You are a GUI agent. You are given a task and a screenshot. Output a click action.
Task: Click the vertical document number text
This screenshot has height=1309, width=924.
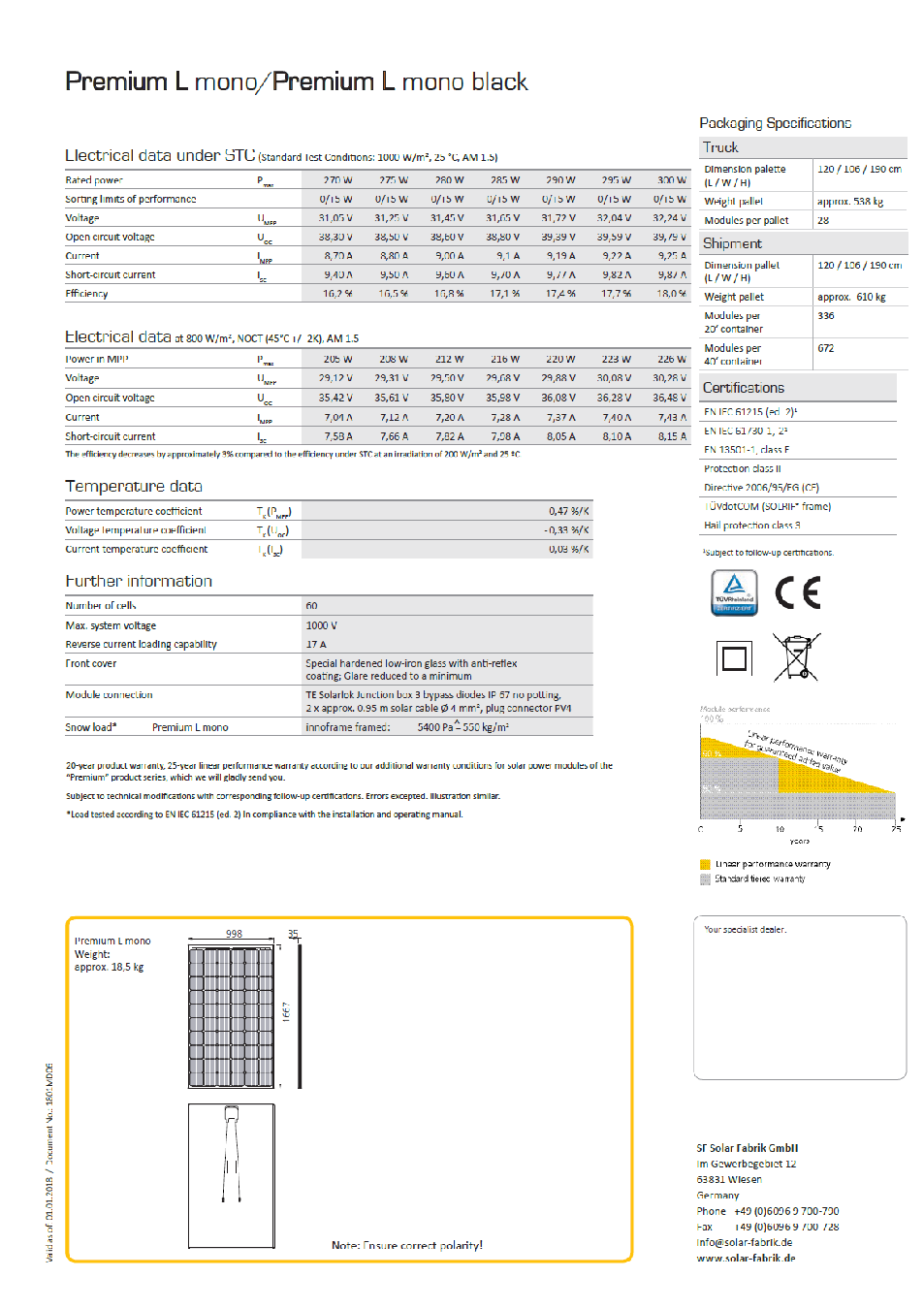click(x=49, y=1163)
